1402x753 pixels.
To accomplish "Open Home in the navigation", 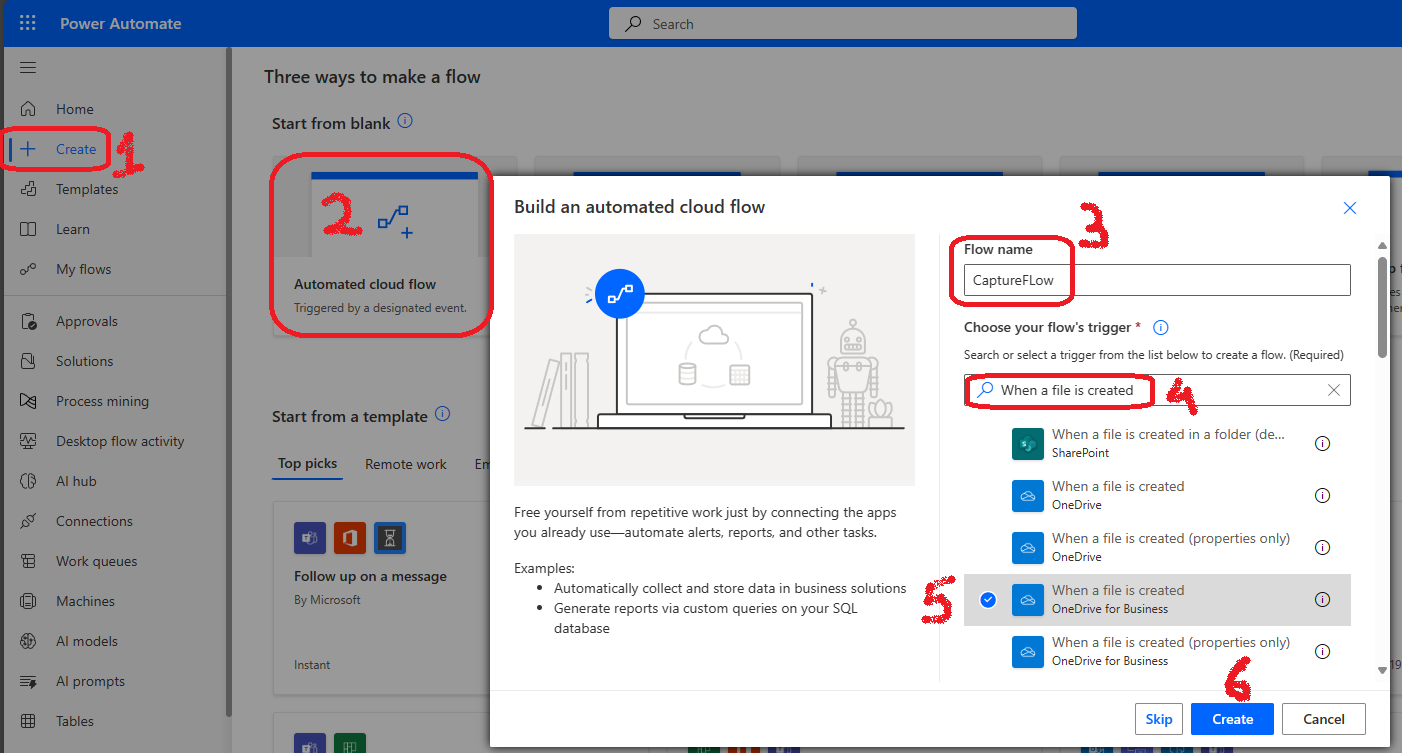I will pyautogui.click(x=75, y=109).
